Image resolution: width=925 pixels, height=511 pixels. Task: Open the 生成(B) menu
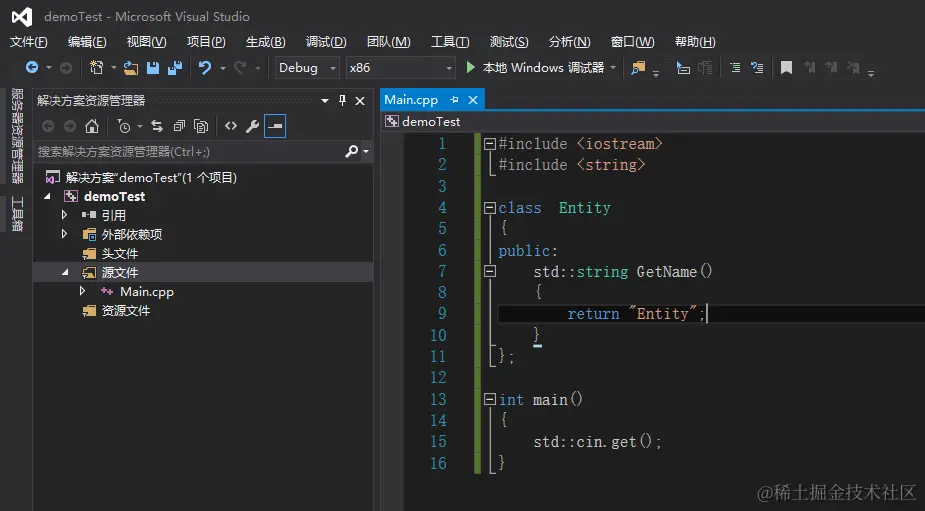[x=265, y=42]
